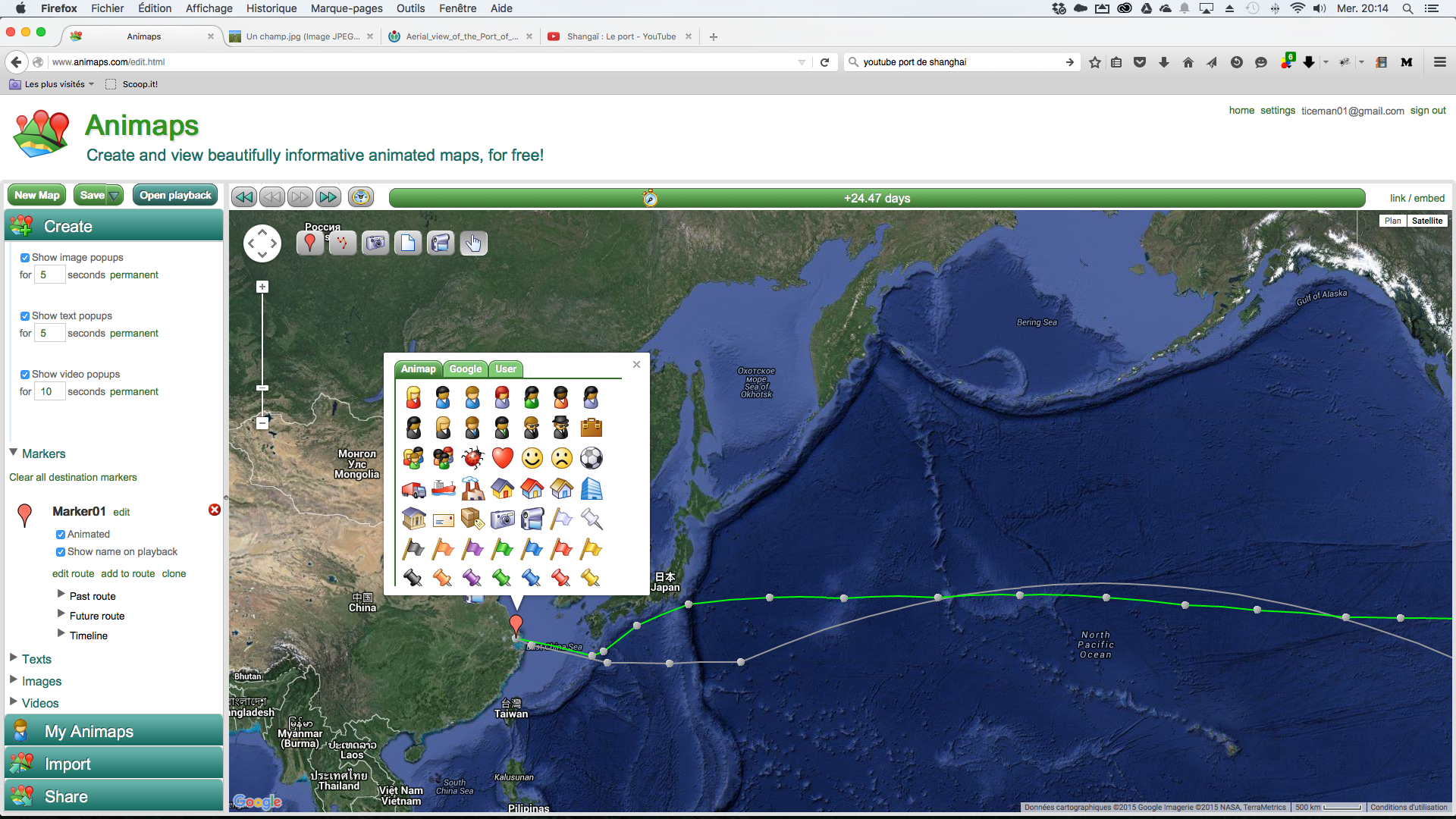Choose the ladybug marker icon

point(472,458)
